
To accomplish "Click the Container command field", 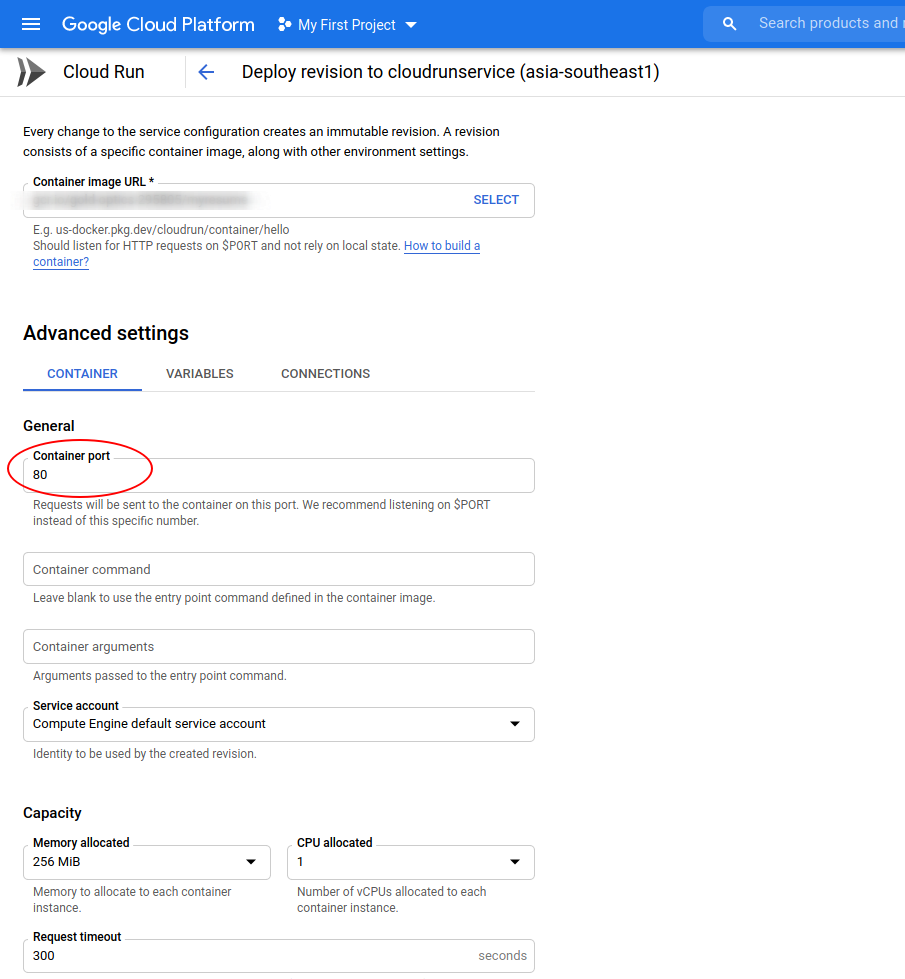I will click(279, 569).
